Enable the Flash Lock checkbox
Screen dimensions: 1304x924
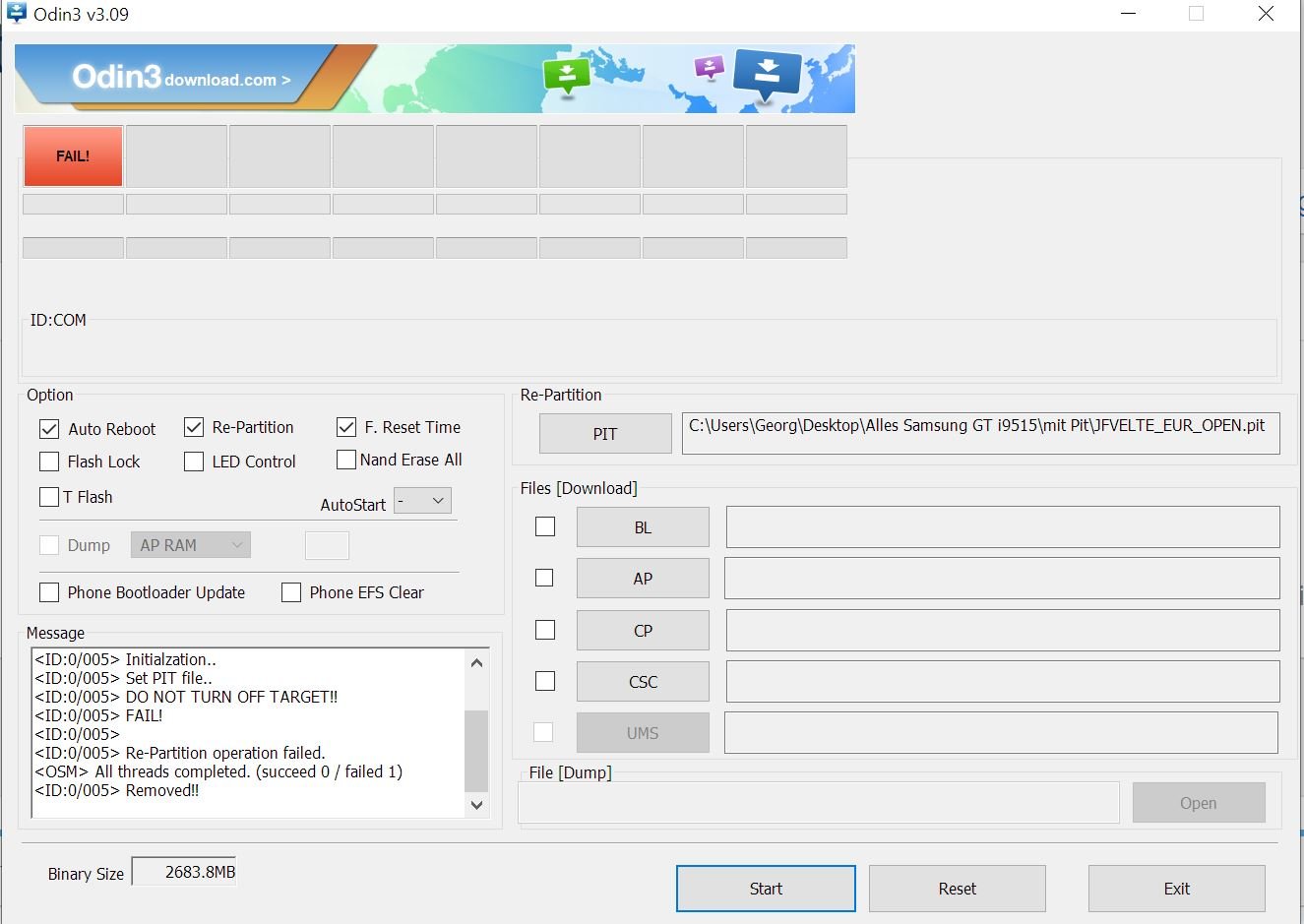point(49,462)
